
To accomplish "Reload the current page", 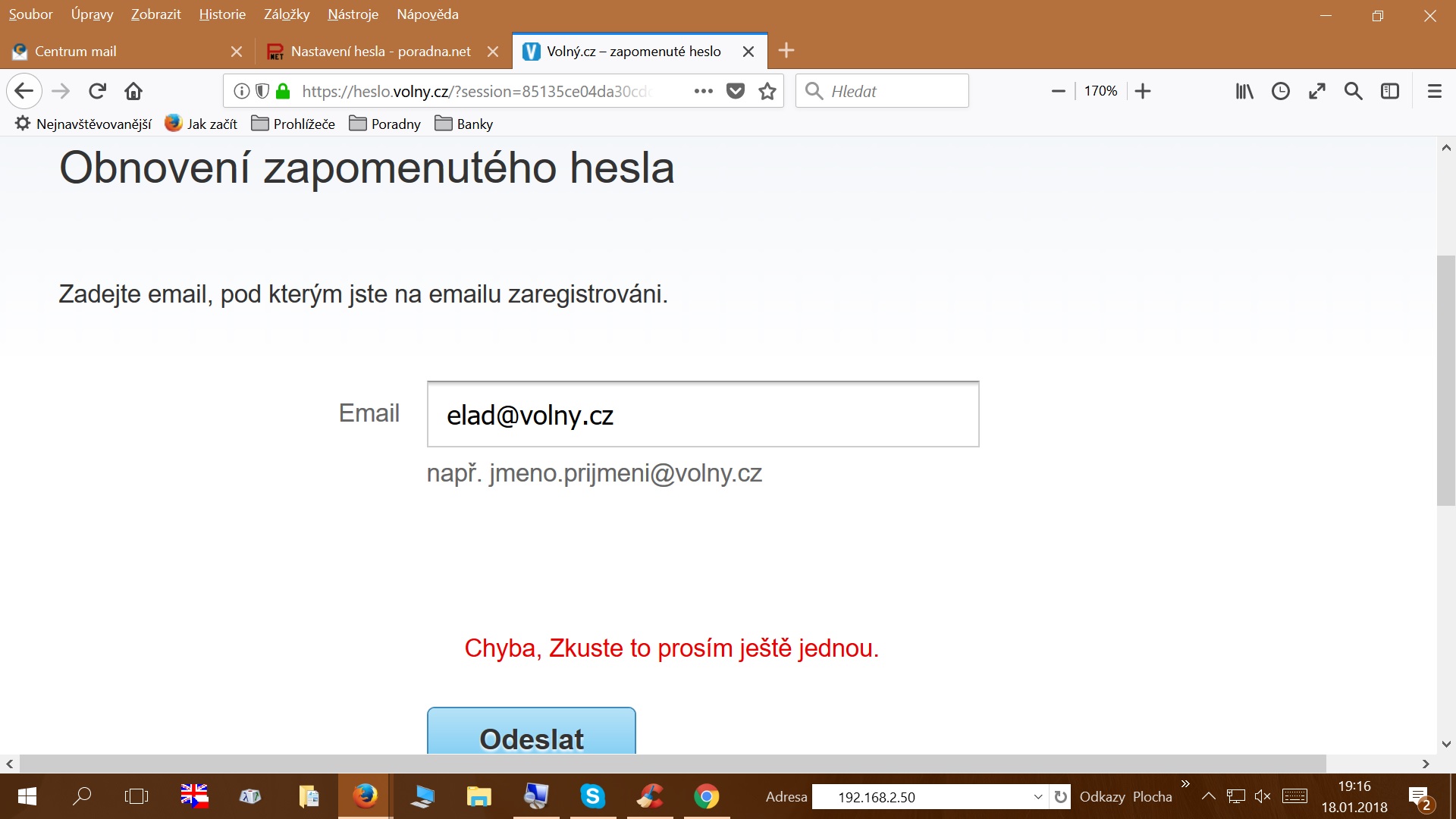I will click(97, 91).
